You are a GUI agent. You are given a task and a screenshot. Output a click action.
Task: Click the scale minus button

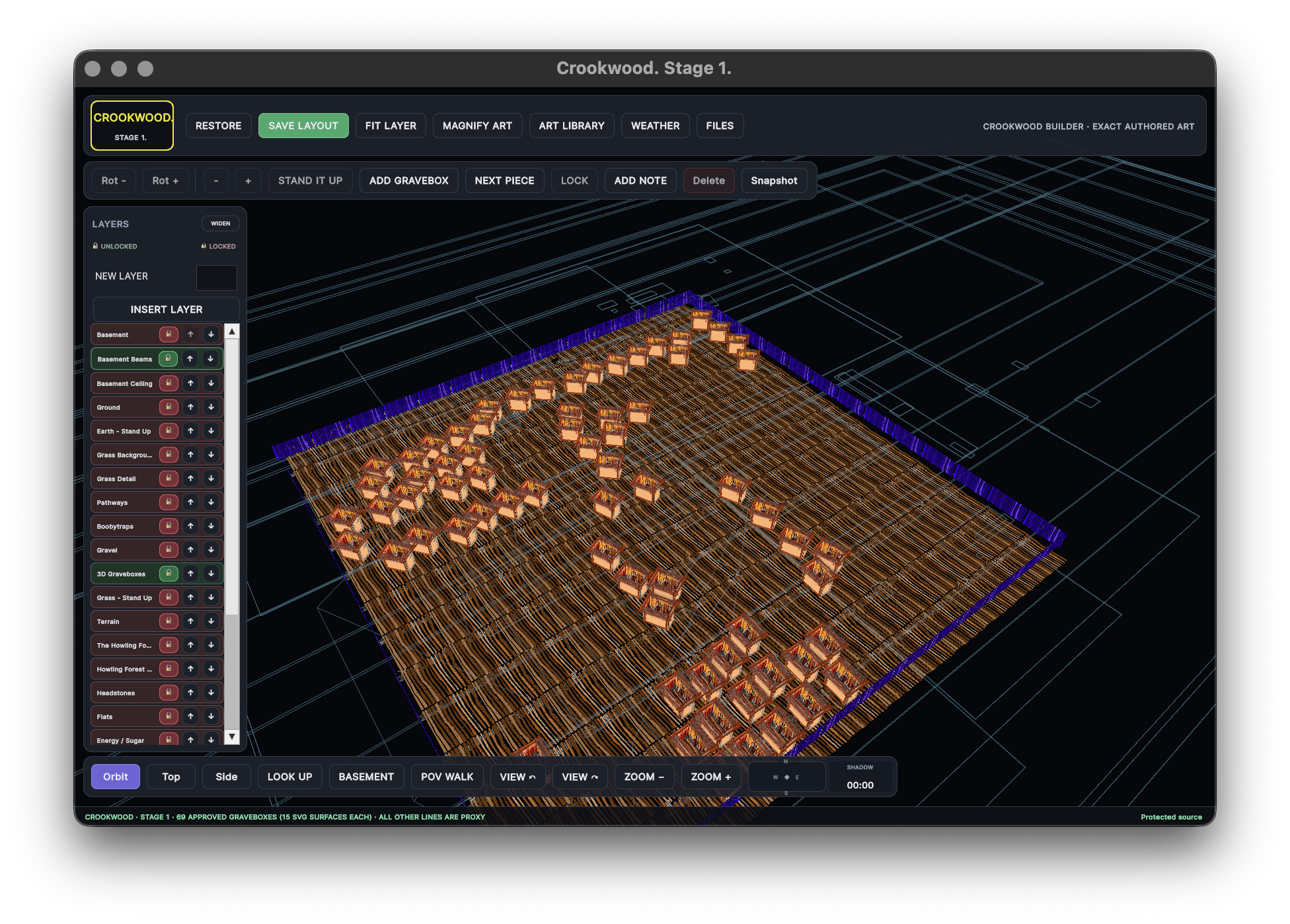tap(216, 180)
